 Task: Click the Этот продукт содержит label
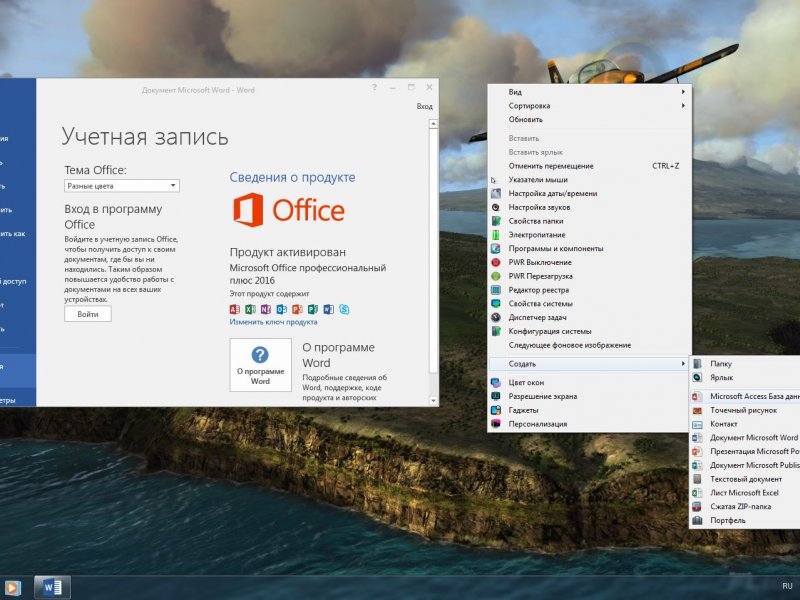point(269,294)
